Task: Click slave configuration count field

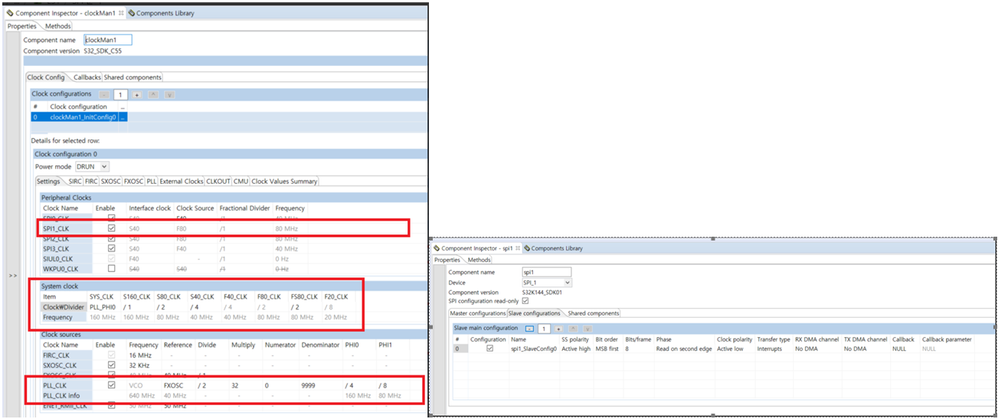Action: (x=544, y=329)
